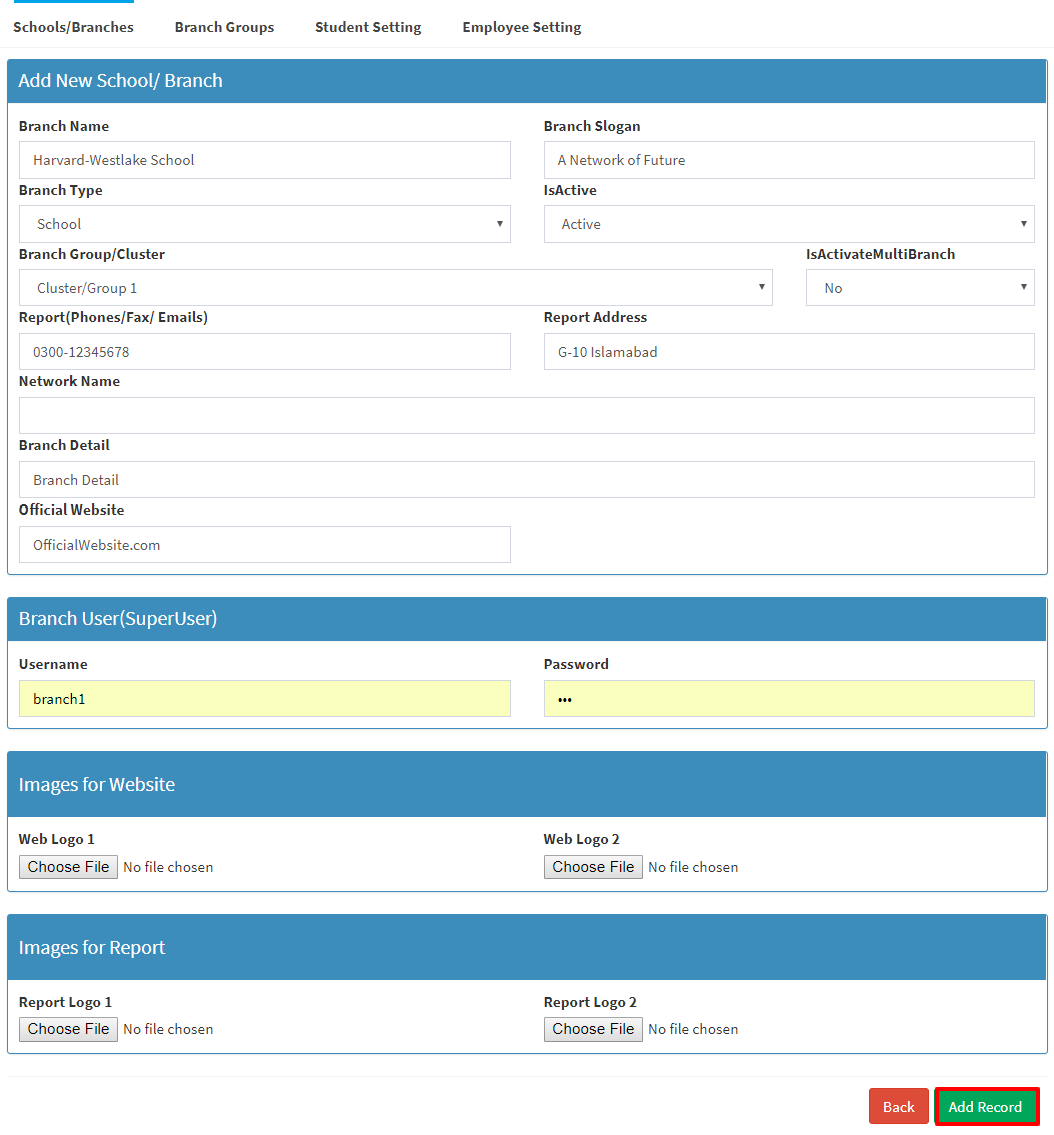Open the Employee Setting tab
This screenshot has width=1054, height=1135.
tap(522, 27)
